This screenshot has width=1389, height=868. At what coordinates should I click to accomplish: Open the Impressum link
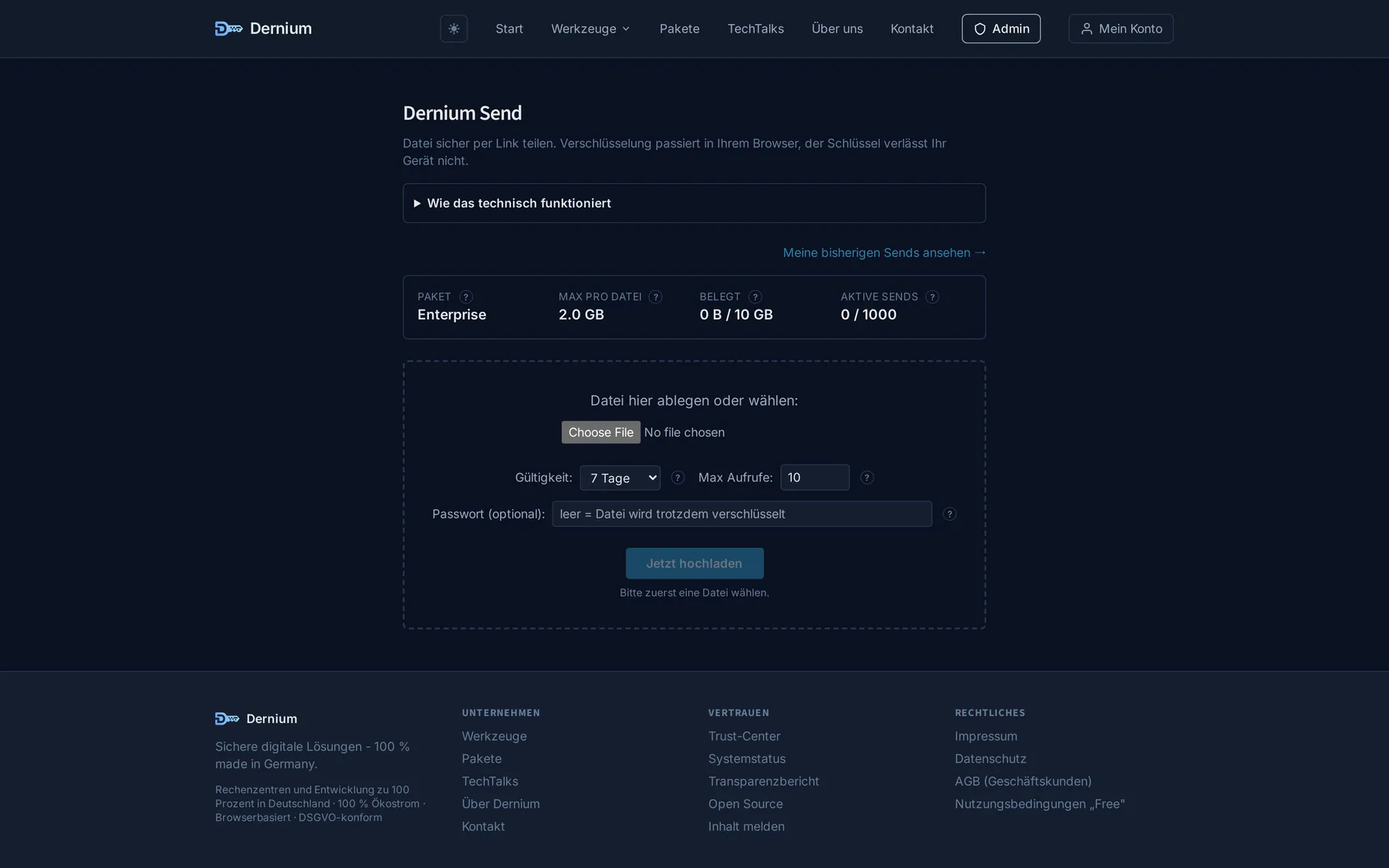986,736
